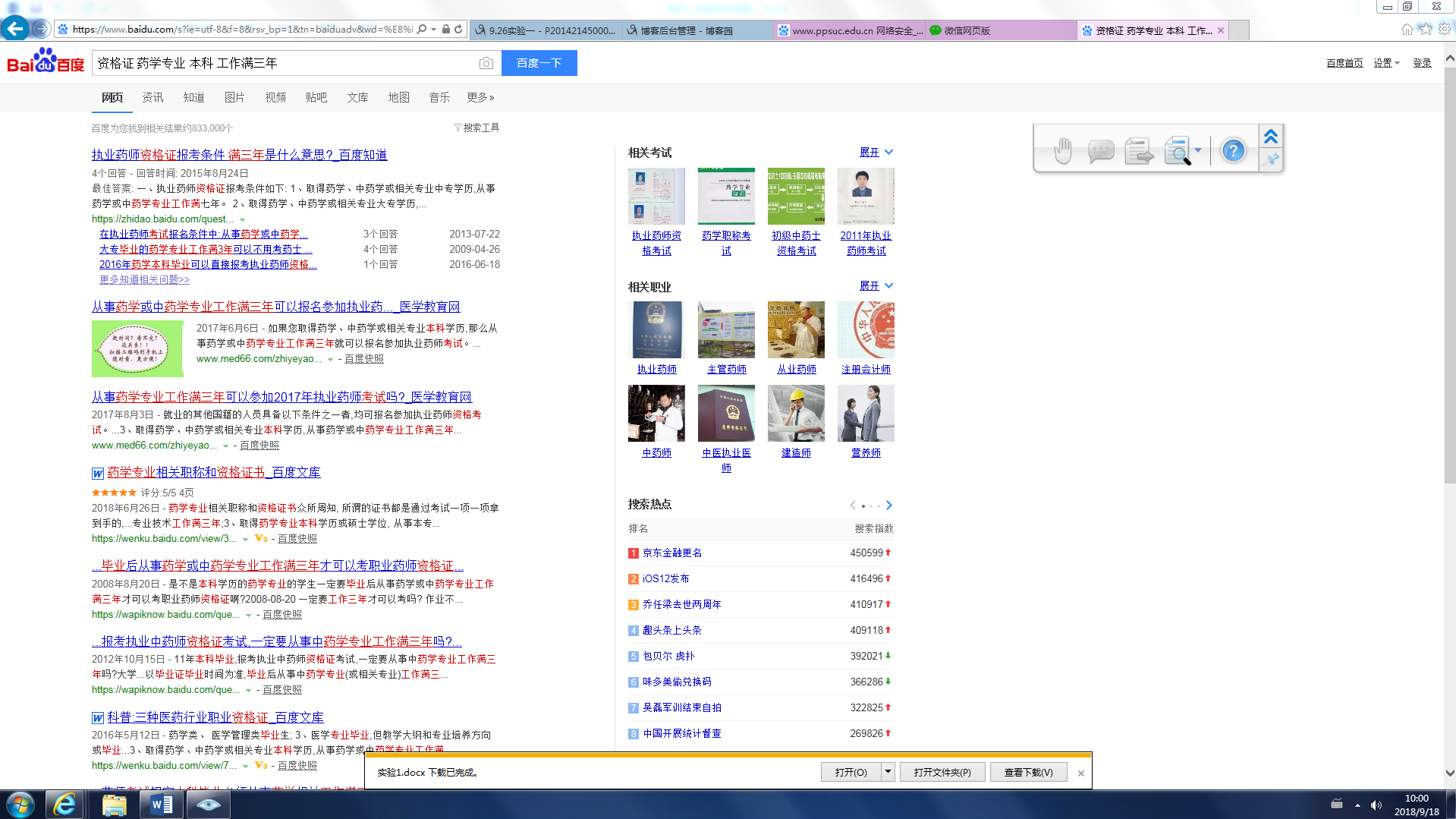Switch to the 视频 search tab

(x=275, y=97)
